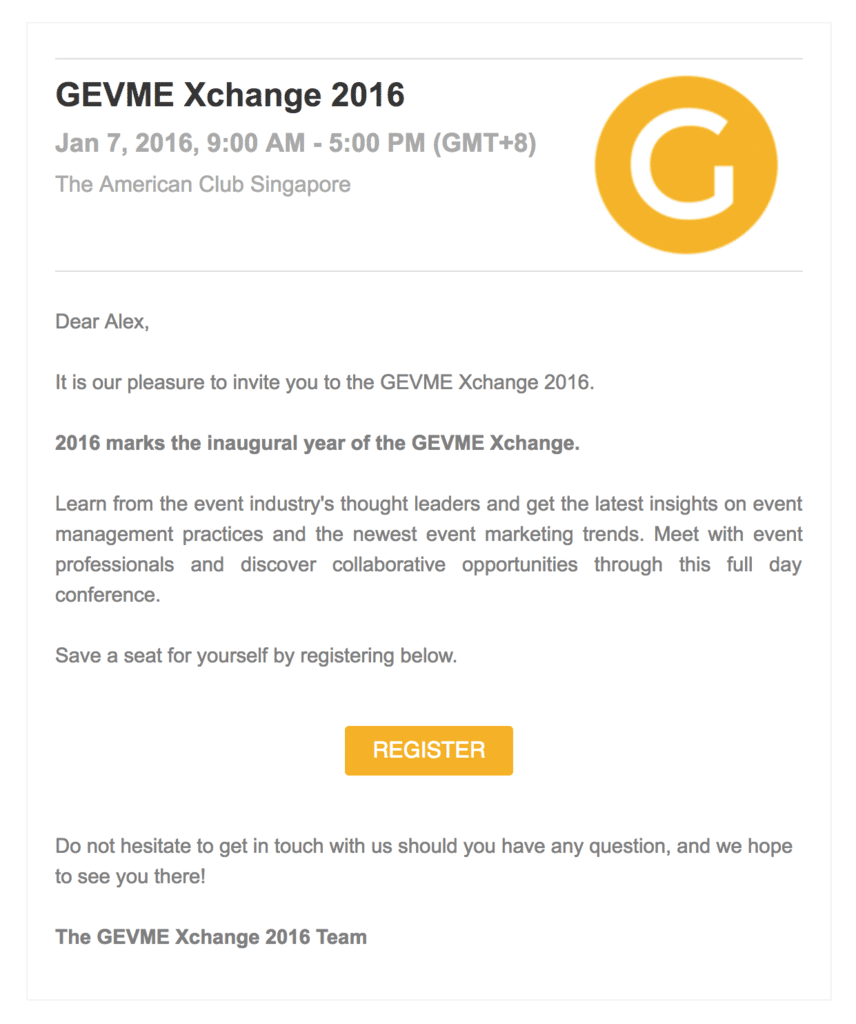The image size is (856, 1024).
Task: Click the horizontal divider above the greeting
Action: (x=428, y=270)
